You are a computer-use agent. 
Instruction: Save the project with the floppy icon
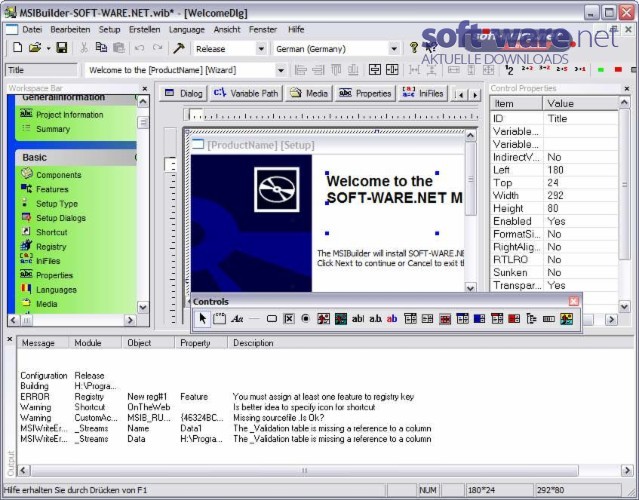[x=62, y=48]
